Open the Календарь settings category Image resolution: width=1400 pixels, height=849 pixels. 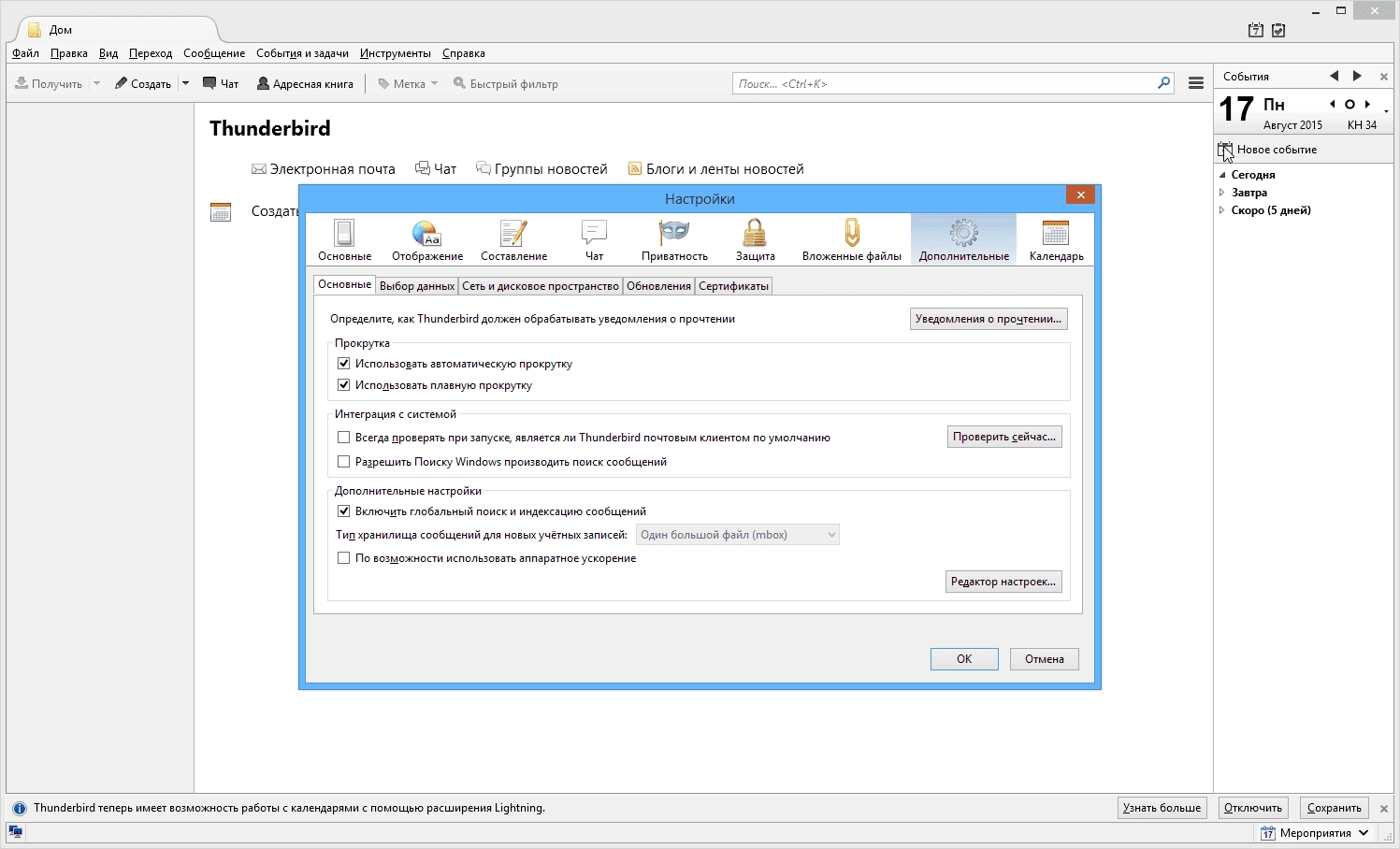pos(1056,239)
